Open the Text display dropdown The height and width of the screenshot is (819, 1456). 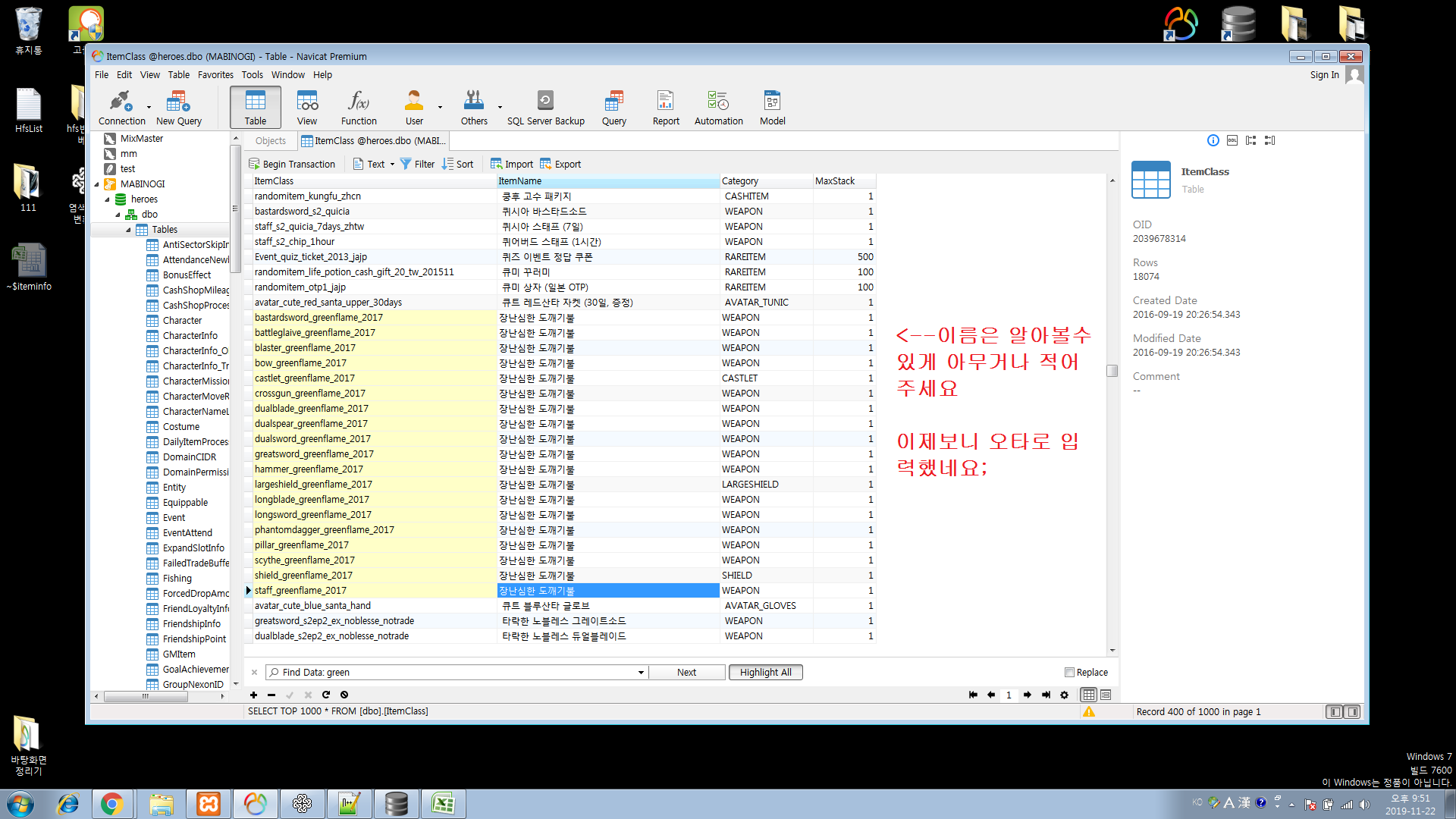coord(392,165)
